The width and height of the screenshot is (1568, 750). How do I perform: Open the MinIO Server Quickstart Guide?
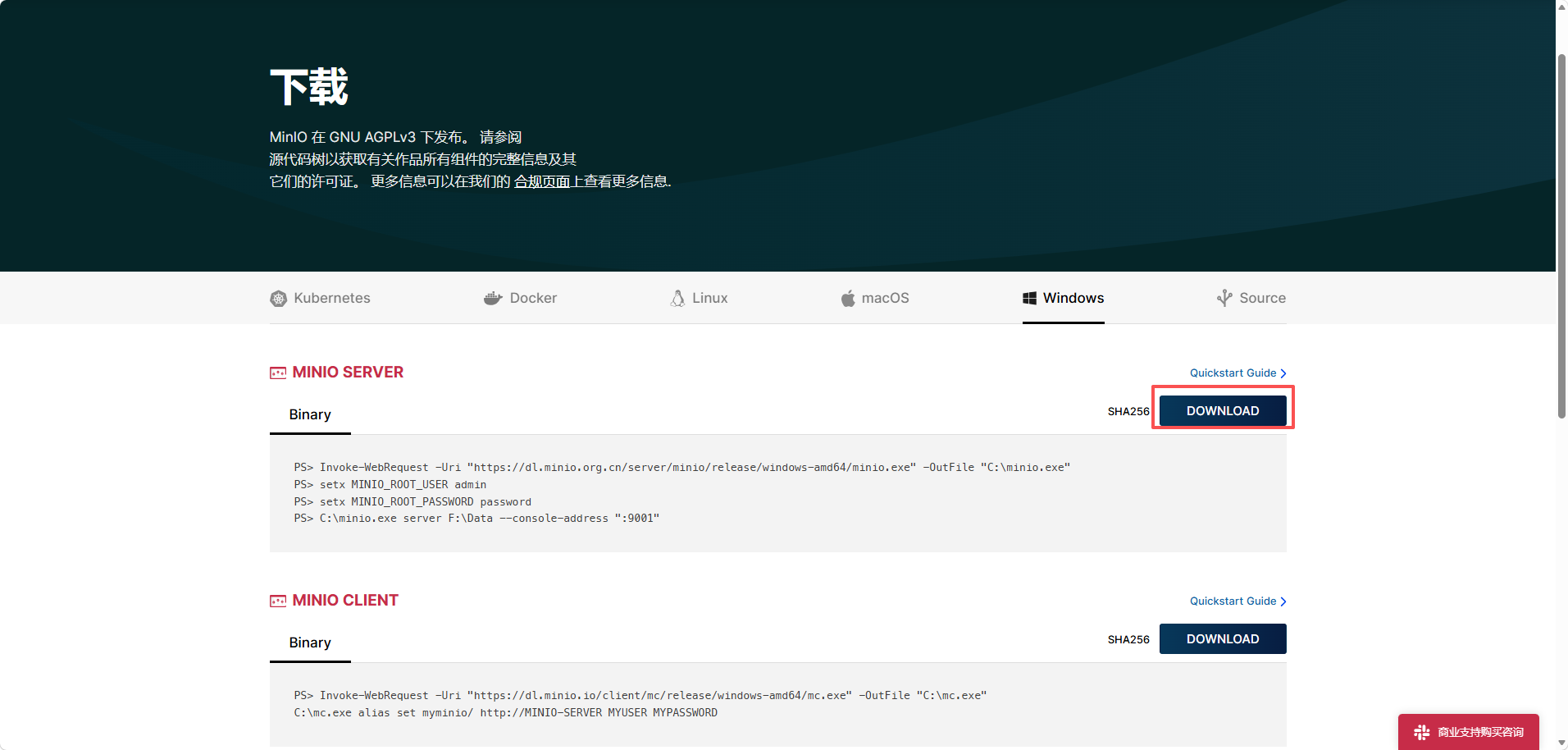(x=1238, y=373)
